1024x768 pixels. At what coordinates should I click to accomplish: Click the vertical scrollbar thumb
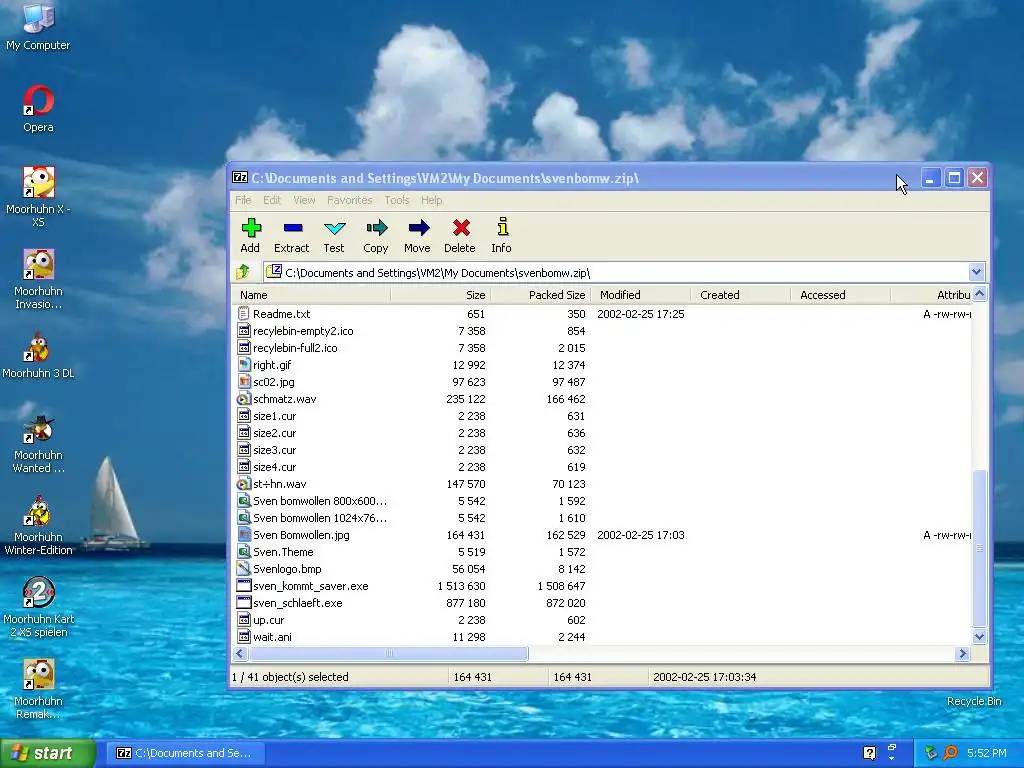[979, 549]
